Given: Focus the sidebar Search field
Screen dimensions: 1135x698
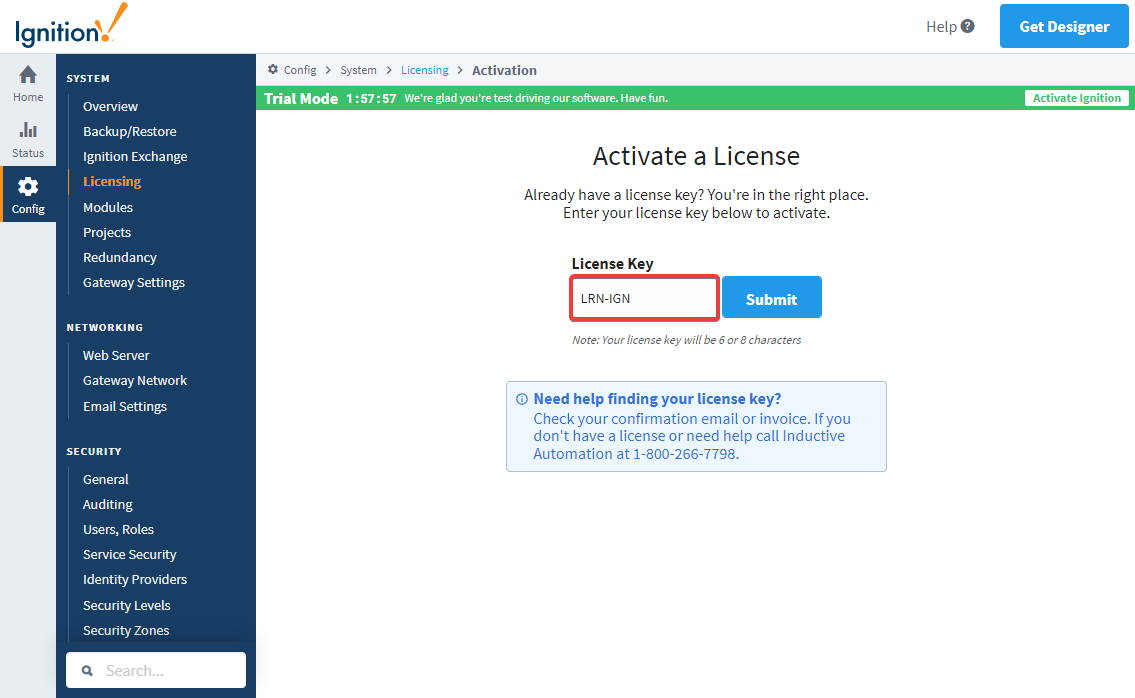Looking at the screenshot, I should (156, 670).
